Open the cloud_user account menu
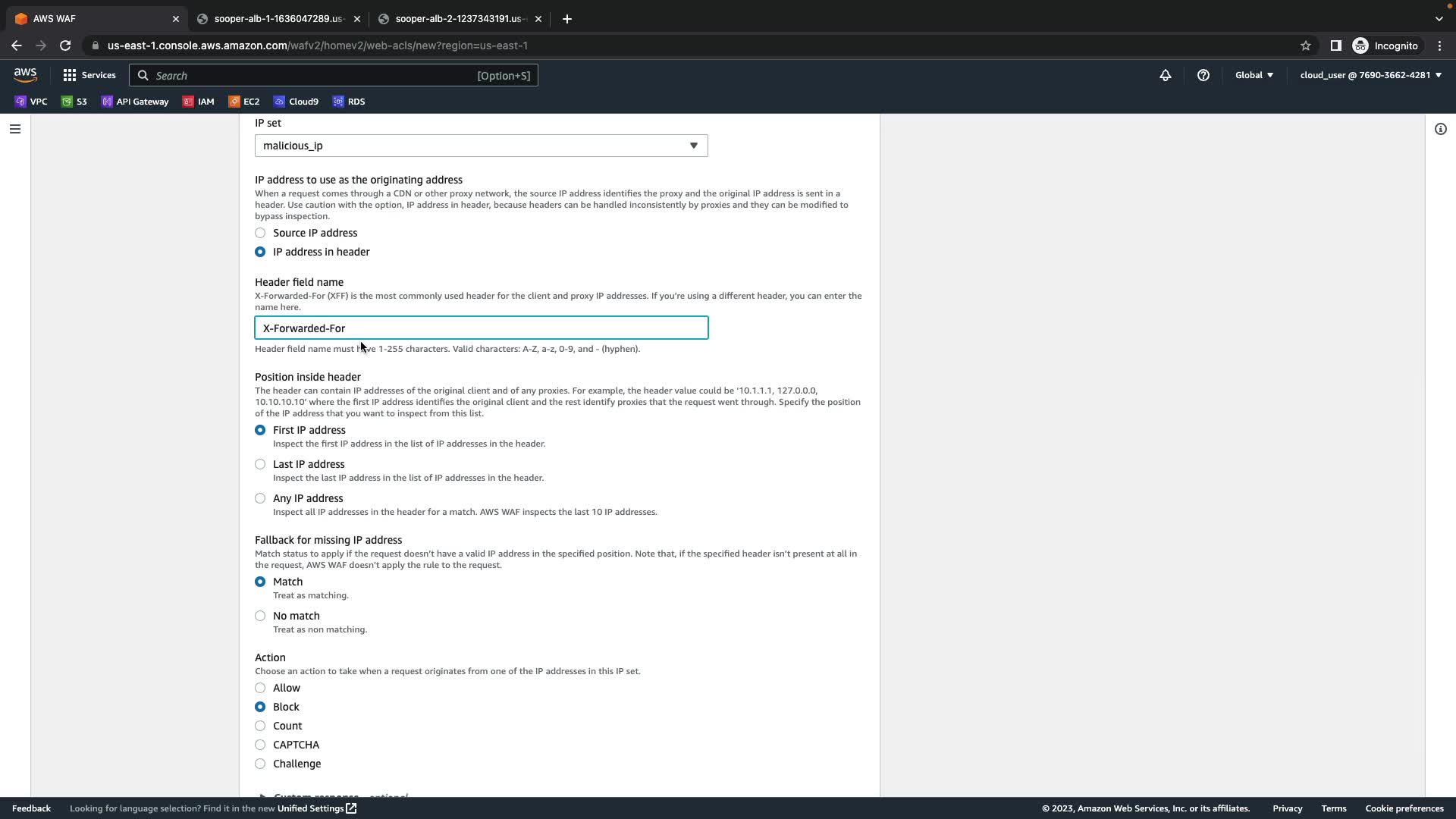Image resolution: width=1456 pixels, height=819 pixels. pyautogui.click(x=1370, y=75)
